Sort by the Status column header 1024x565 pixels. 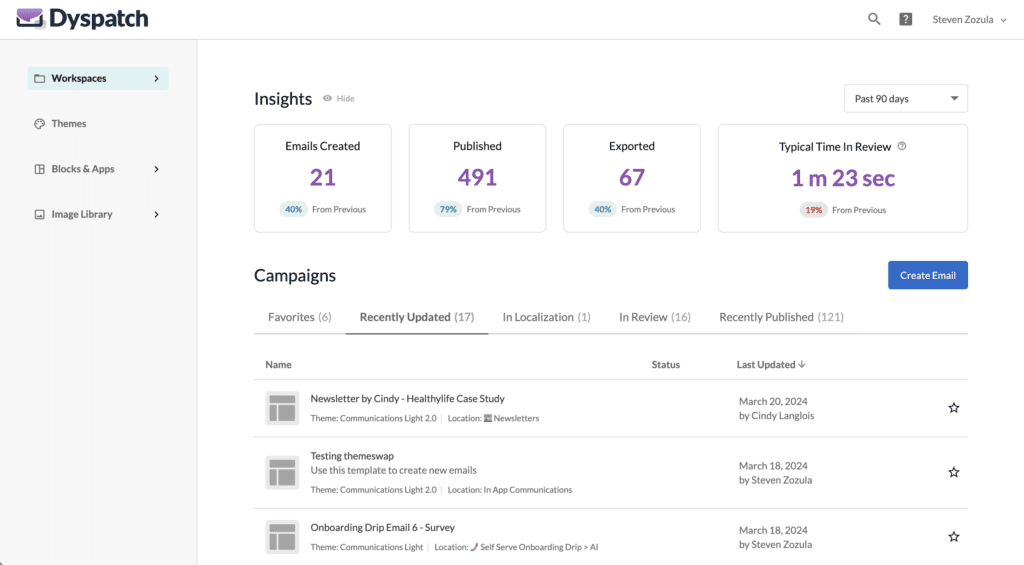coord(665,364)
